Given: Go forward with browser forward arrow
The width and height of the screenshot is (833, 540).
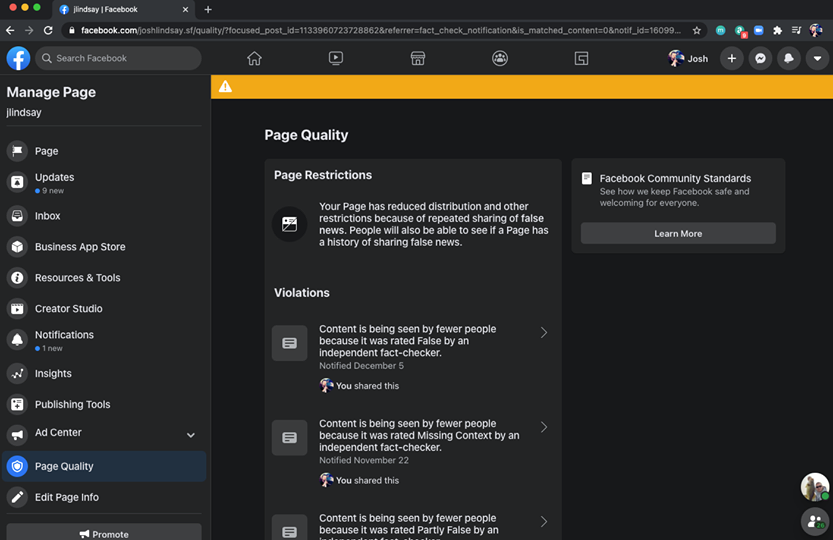Looking at the screenshot, I should coord(29,30).
